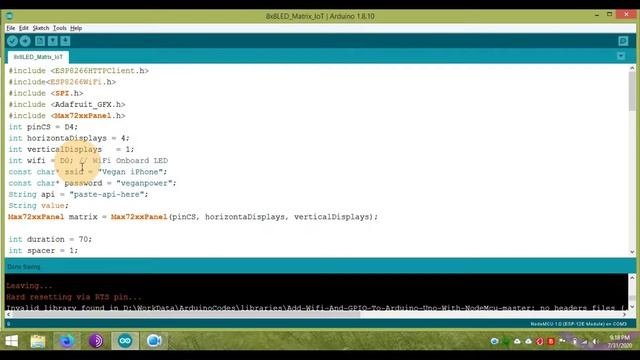
Task: Open the purple media player taskbar icon
Action: click(x=96, y=341)
